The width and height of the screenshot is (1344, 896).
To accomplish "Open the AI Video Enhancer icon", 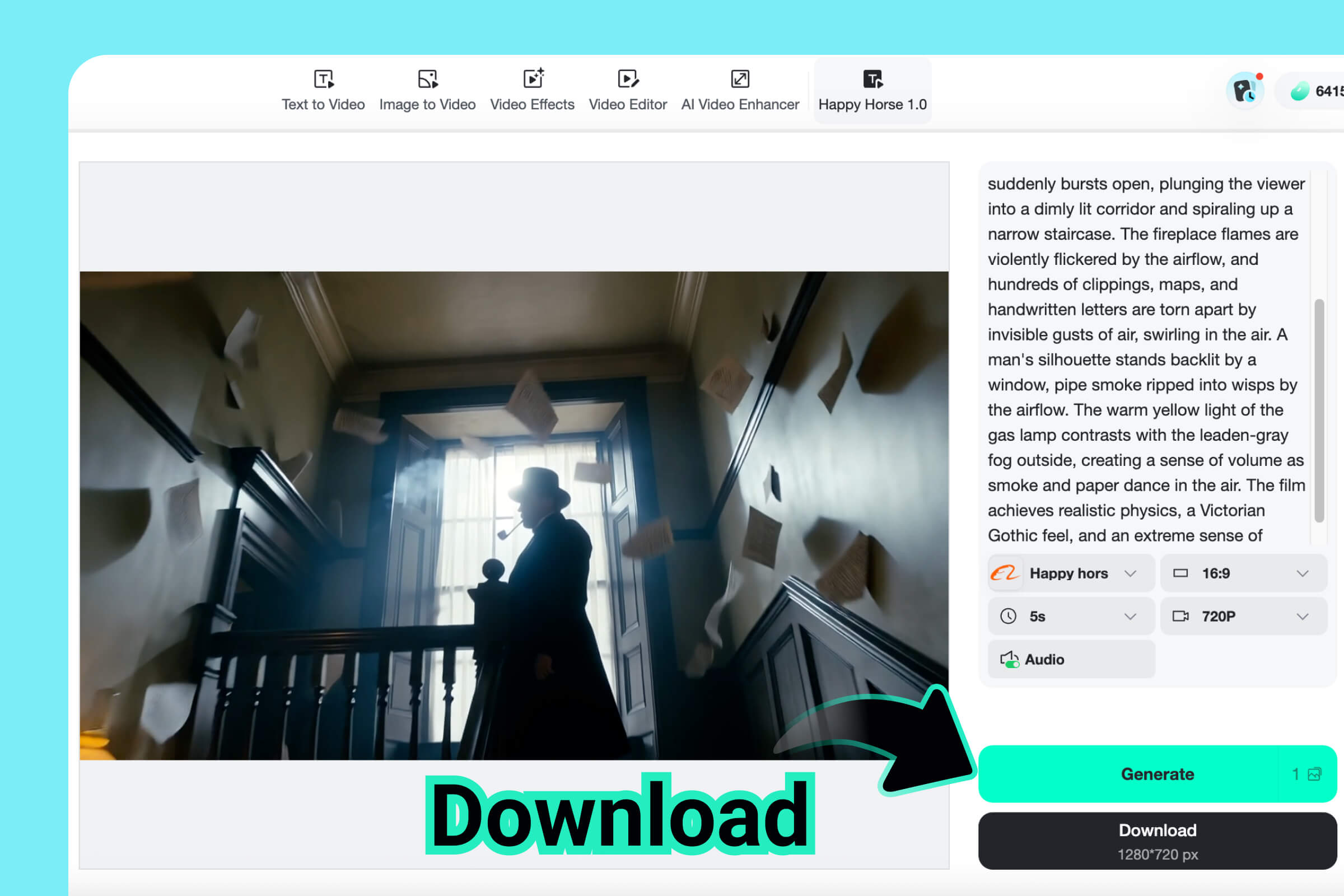I will tap(740, 78).
